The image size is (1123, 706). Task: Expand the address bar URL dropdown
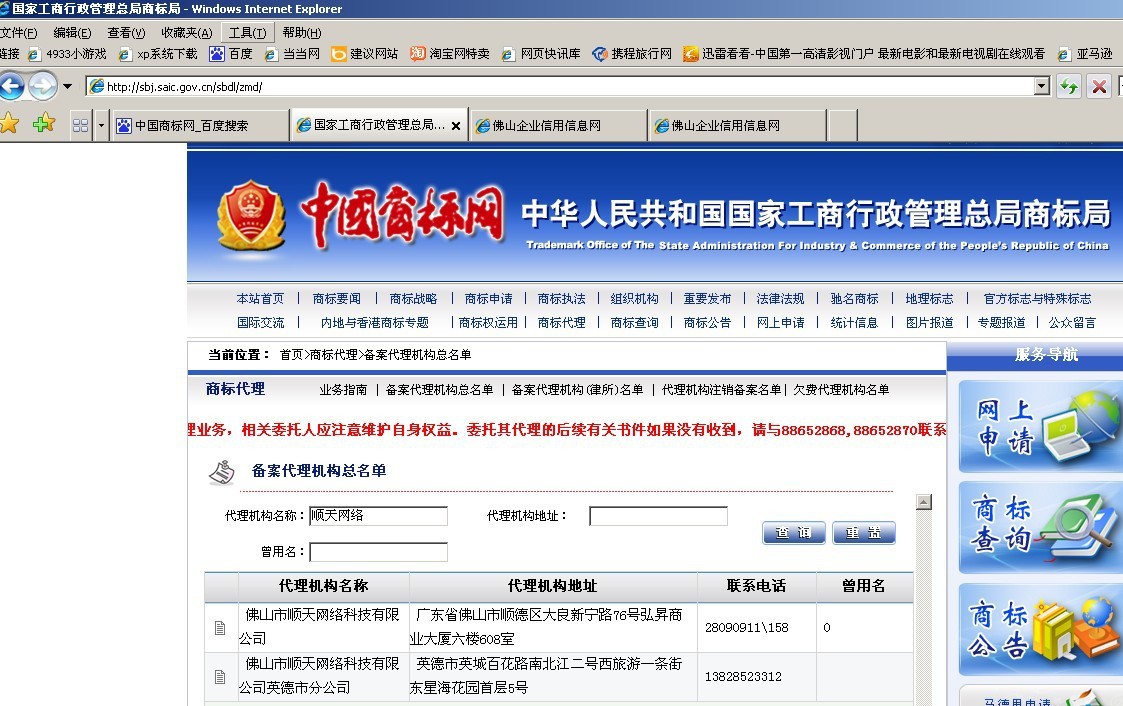click(1042, 87)
